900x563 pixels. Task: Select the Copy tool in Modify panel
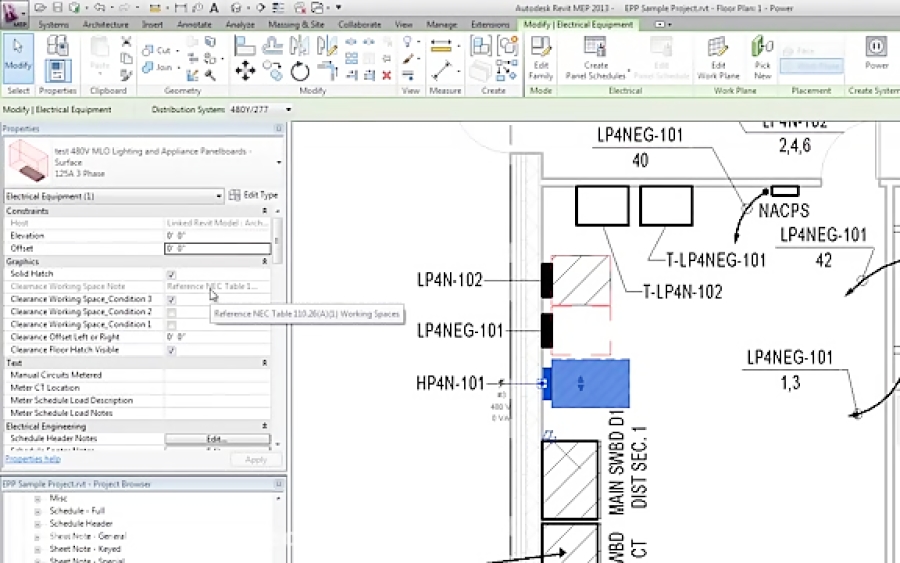pyautogui.click(x=273, y=71)
